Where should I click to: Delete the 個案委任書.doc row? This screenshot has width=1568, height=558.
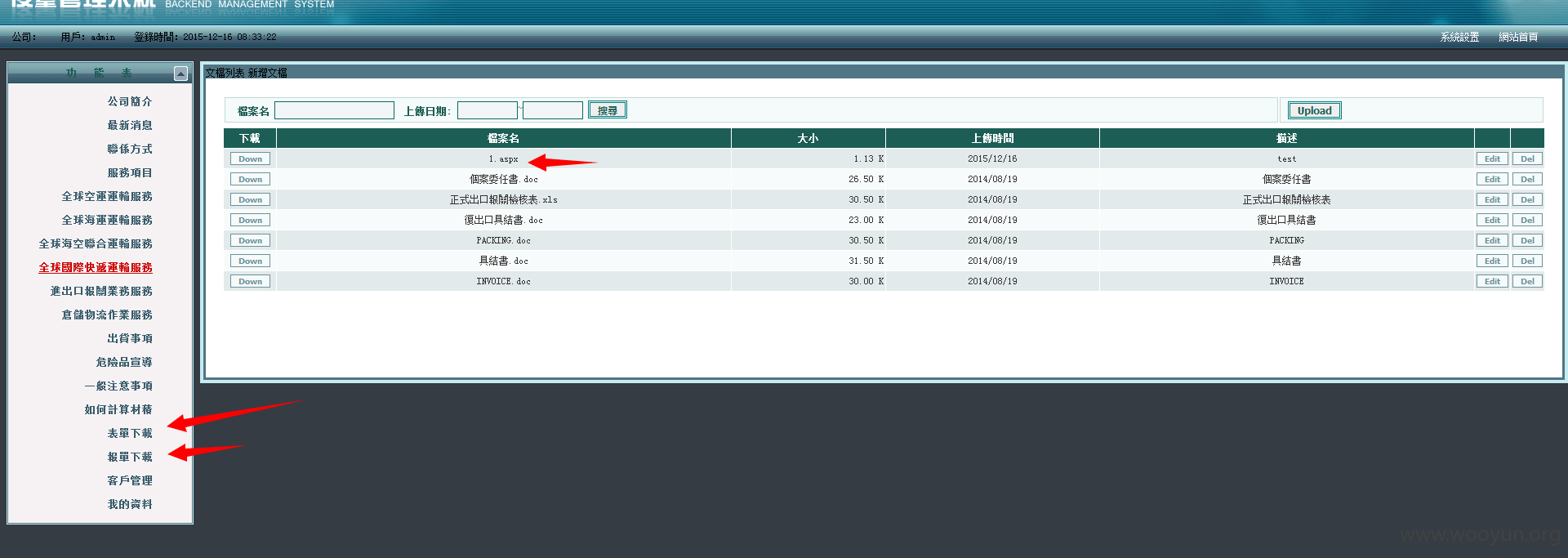(1527, 180)
